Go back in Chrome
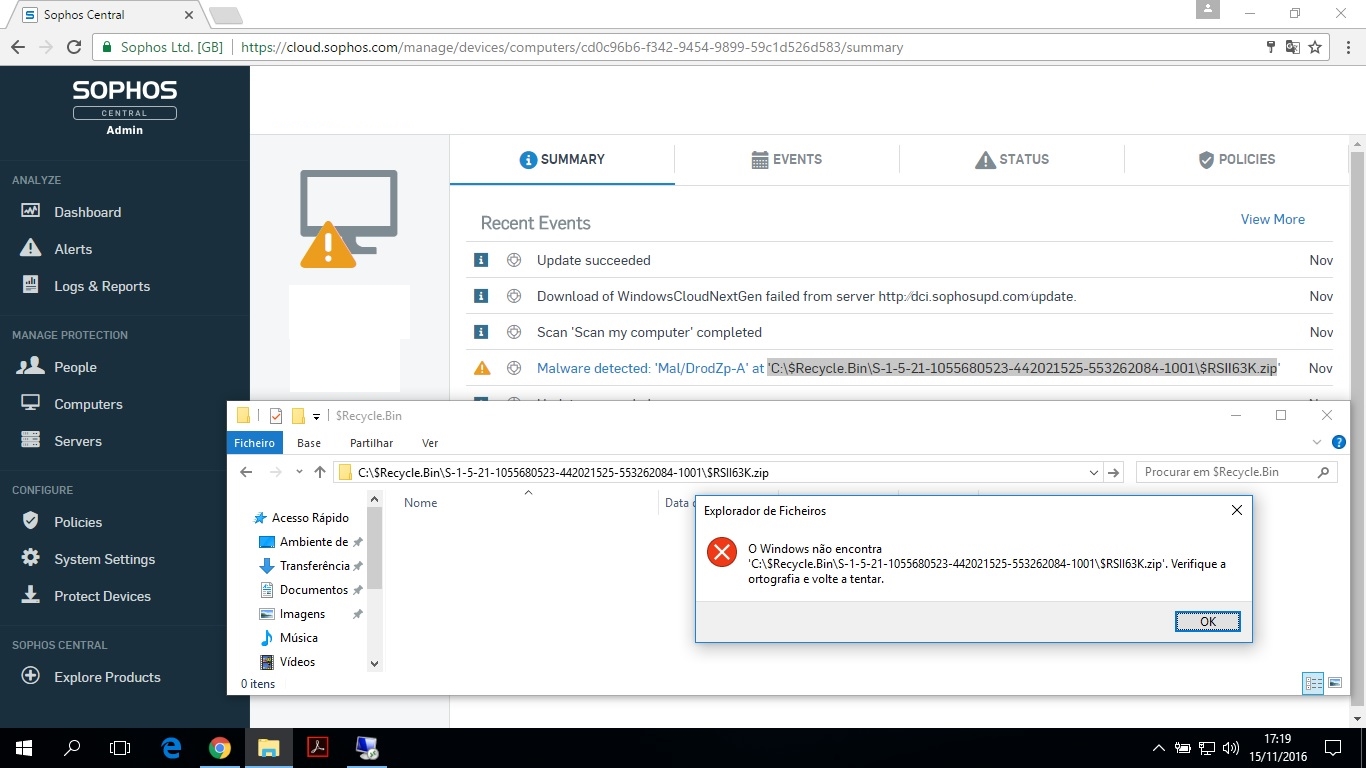1366x768 pixels. [x=18, y=47]
